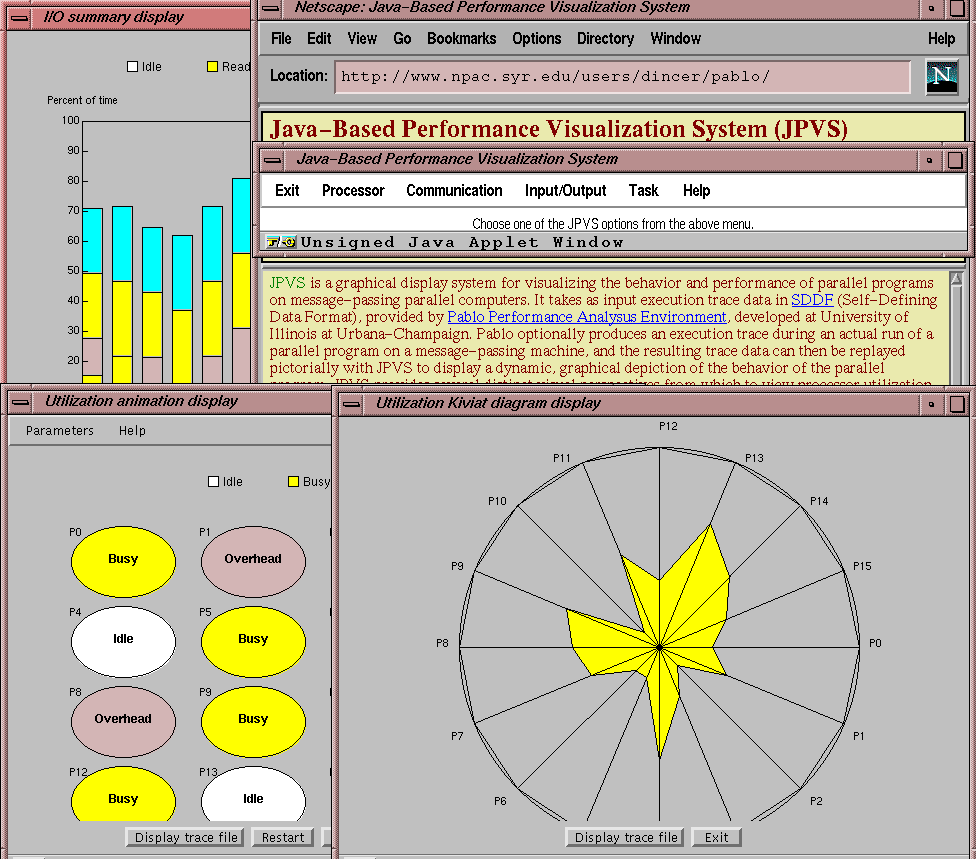Open the I/O summary display window menu

[x=19, y=18]
